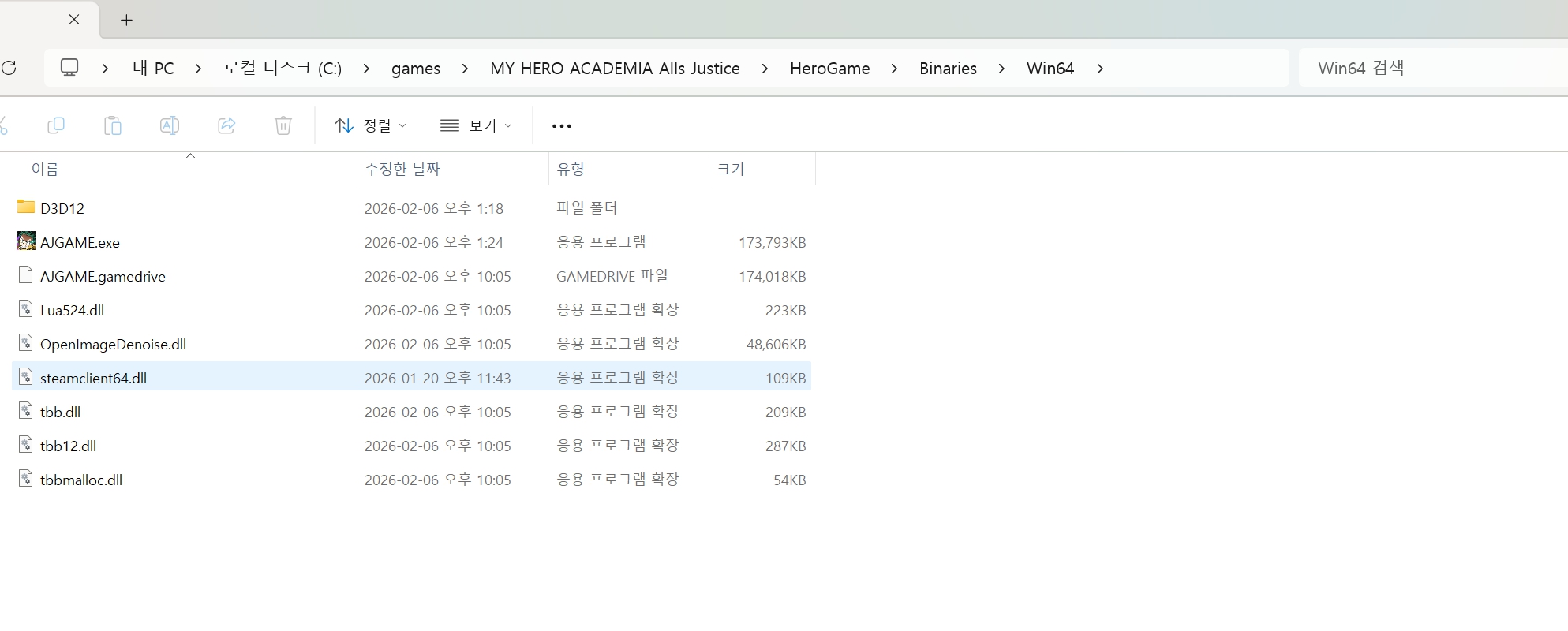Click the paste clipboard icon
Viewport: 1568px width, 631px height.
(113, 125)
